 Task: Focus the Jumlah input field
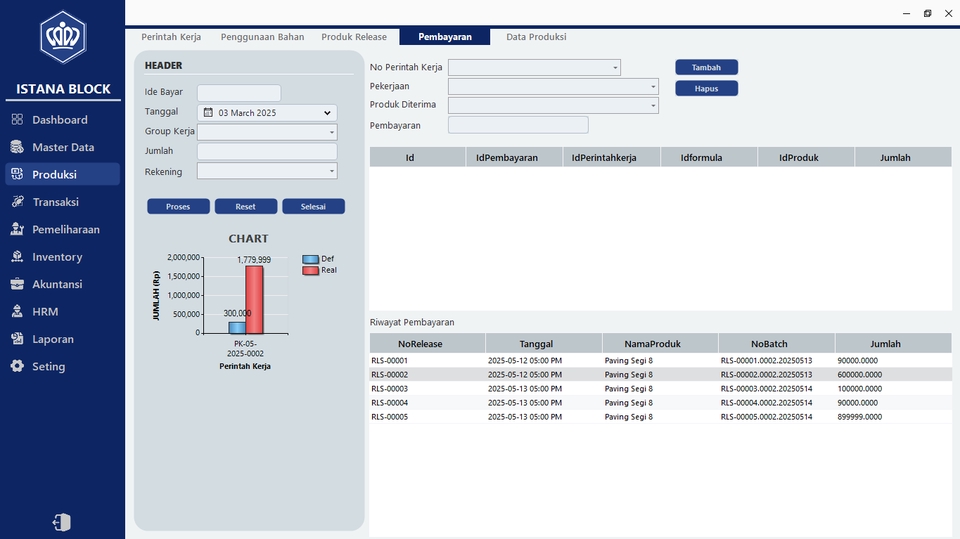pos(267,151)
